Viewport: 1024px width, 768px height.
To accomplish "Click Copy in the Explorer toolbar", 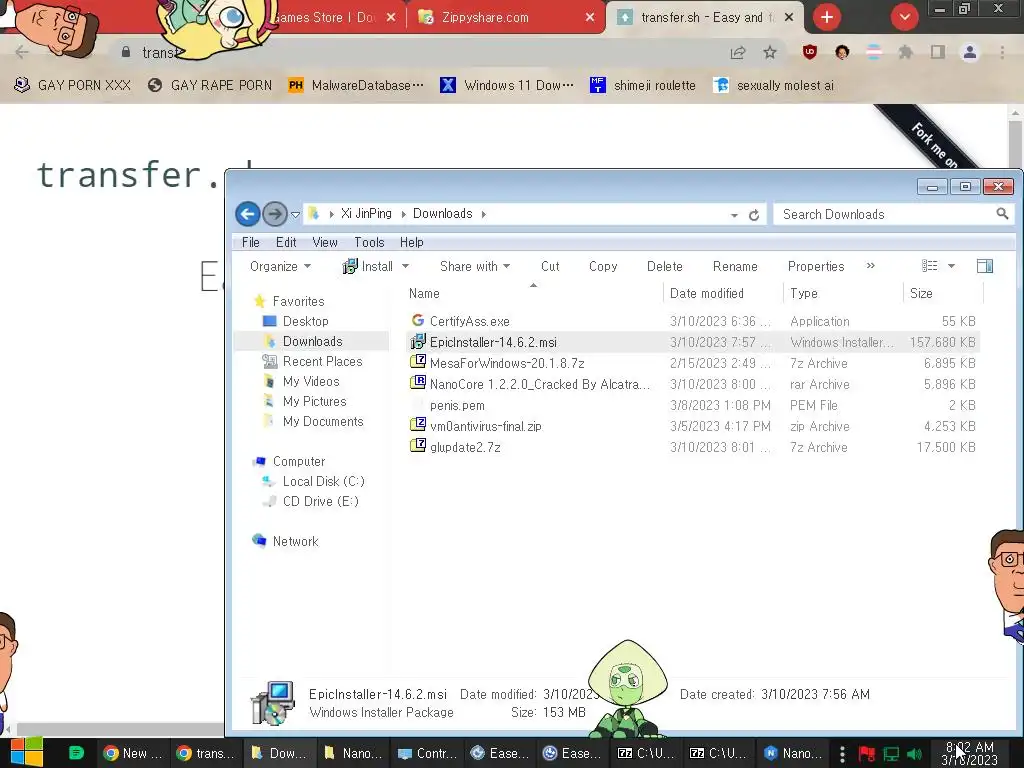I will coord(603,266).
